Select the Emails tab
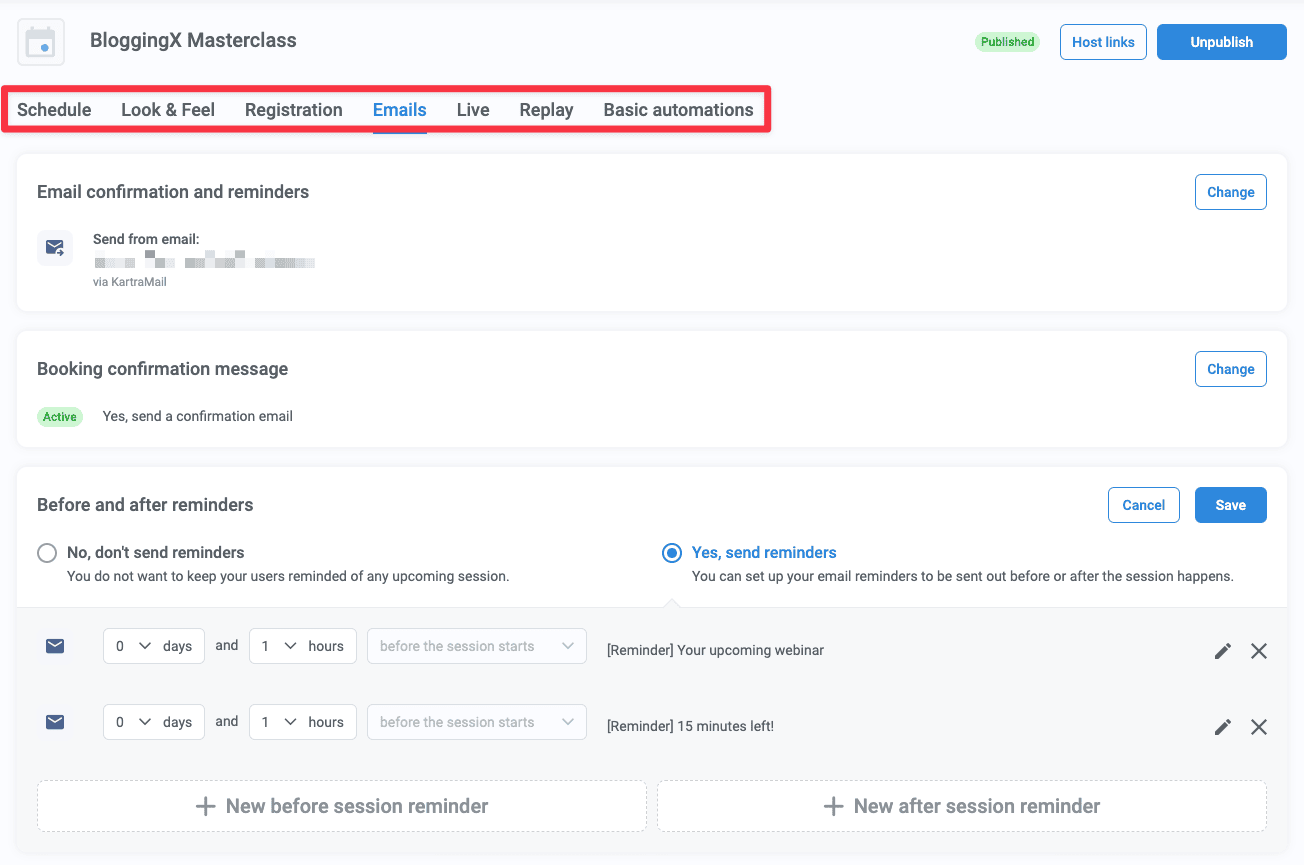The image size is (1304, 865). click(x=400, y=110)
